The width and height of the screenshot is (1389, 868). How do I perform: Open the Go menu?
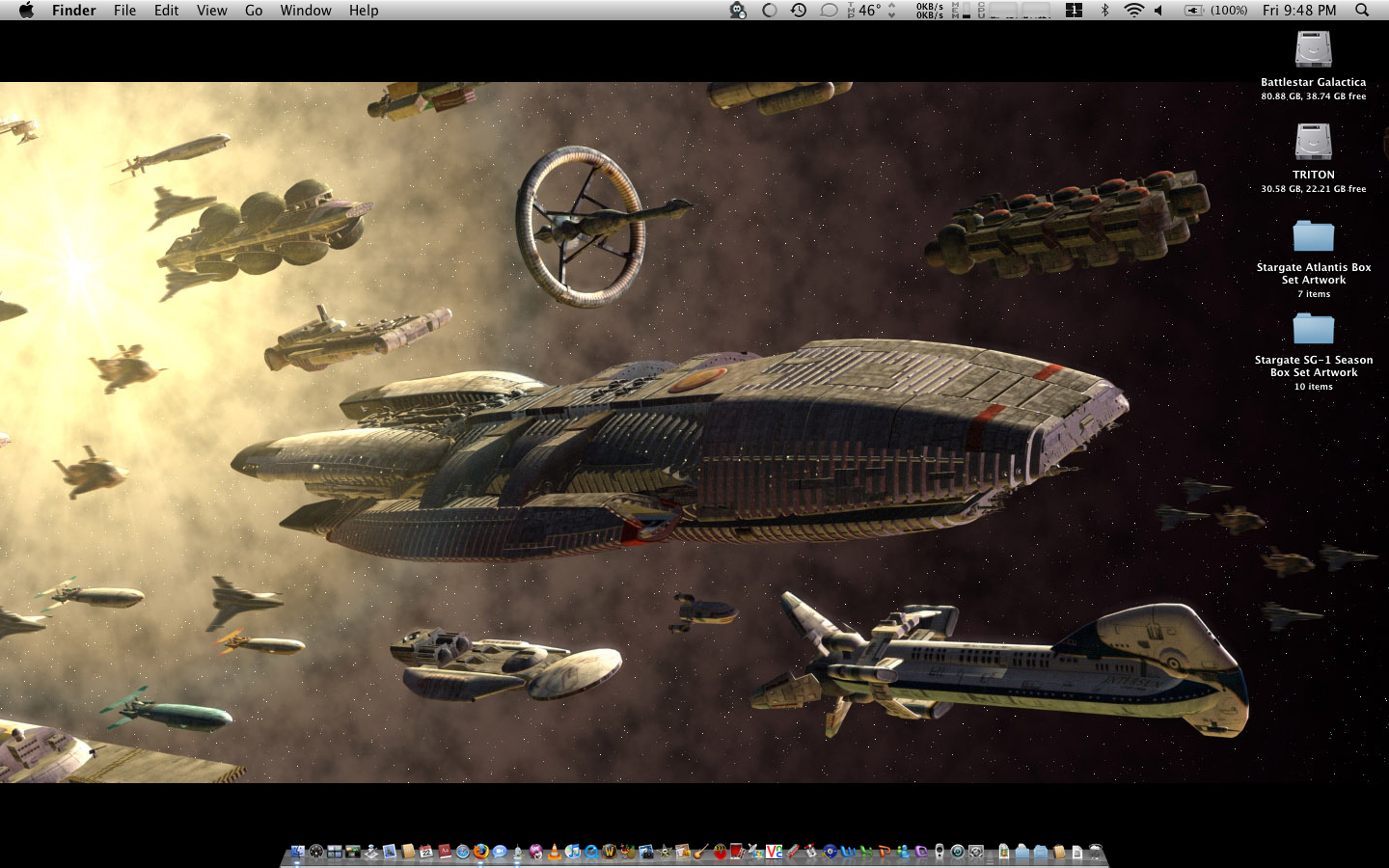click(254, 11)
